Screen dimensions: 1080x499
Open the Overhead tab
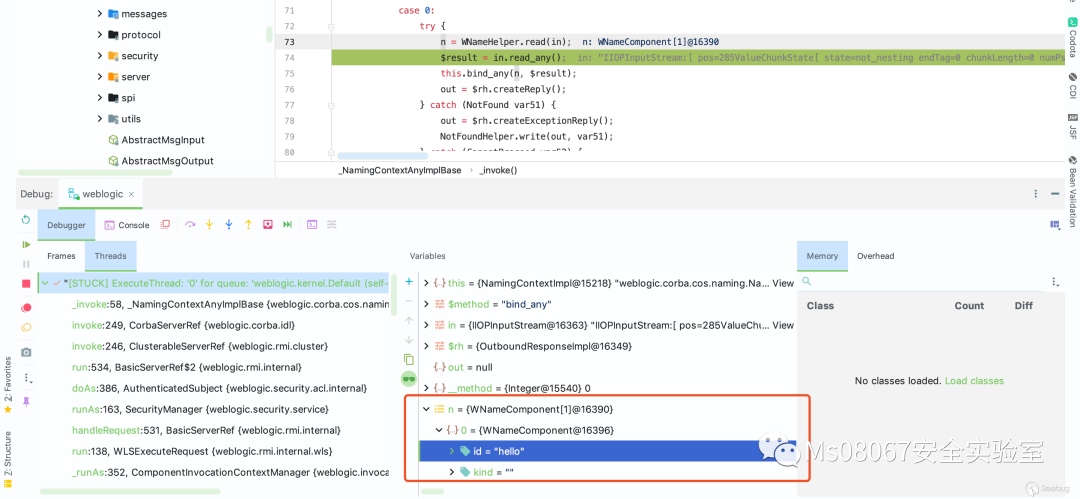pyautogui.click(x=875, y=256)
